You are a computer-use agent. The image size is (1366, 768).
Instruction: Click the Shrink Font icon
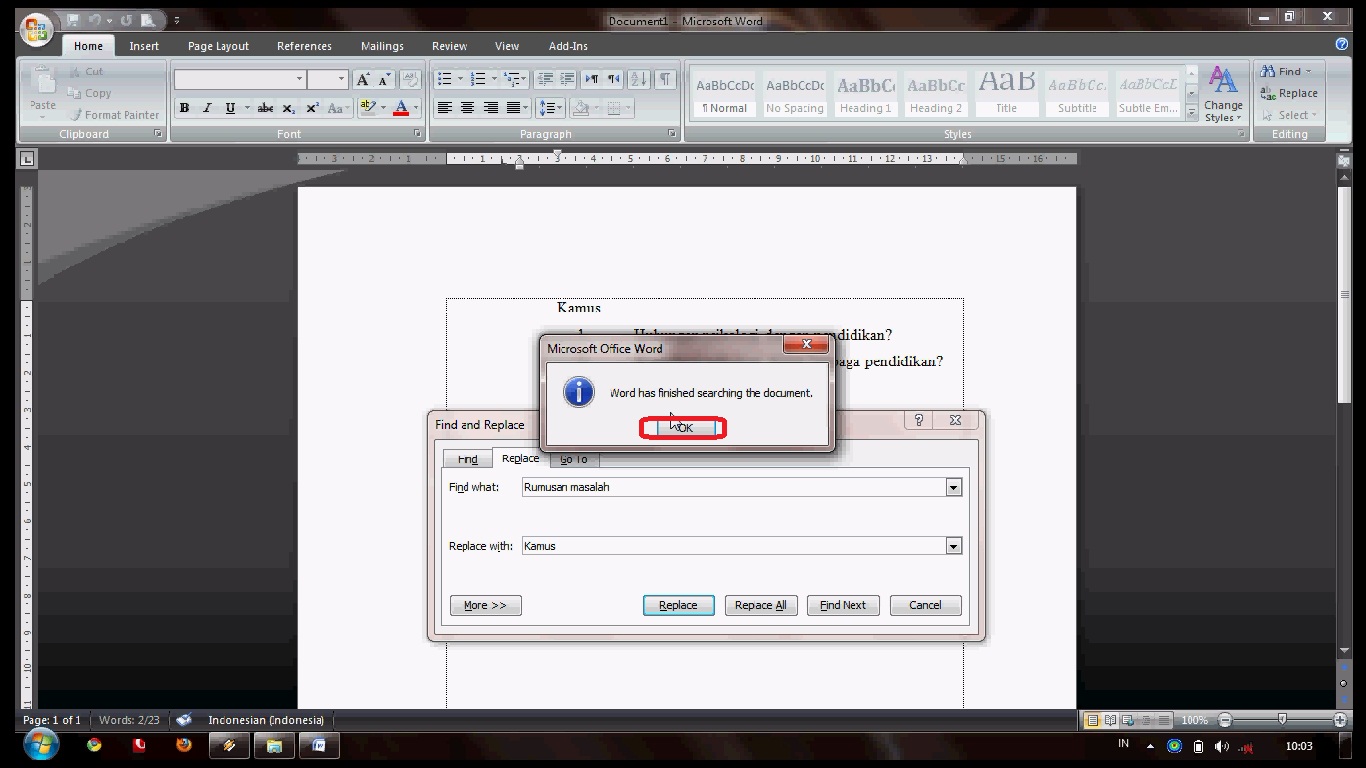(384, 79)
